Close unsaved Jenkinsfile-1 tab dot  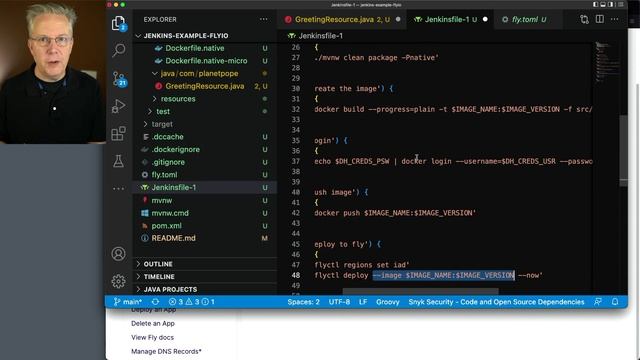click(485, 20)
